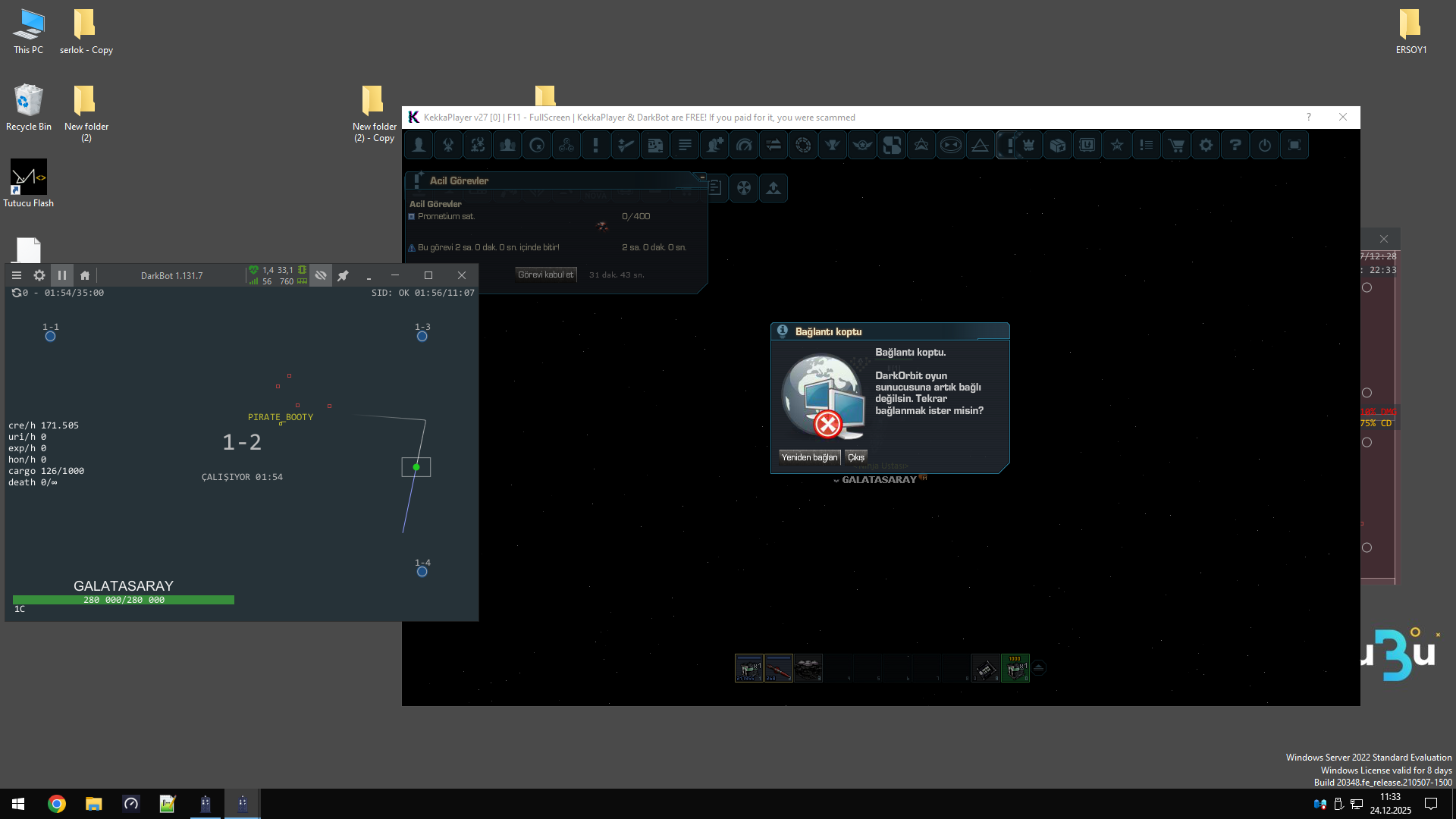Click the GALATASARAY health bar in DarkBot
1456x819 pixels.
pyautogui.click(x=124, y=600)
